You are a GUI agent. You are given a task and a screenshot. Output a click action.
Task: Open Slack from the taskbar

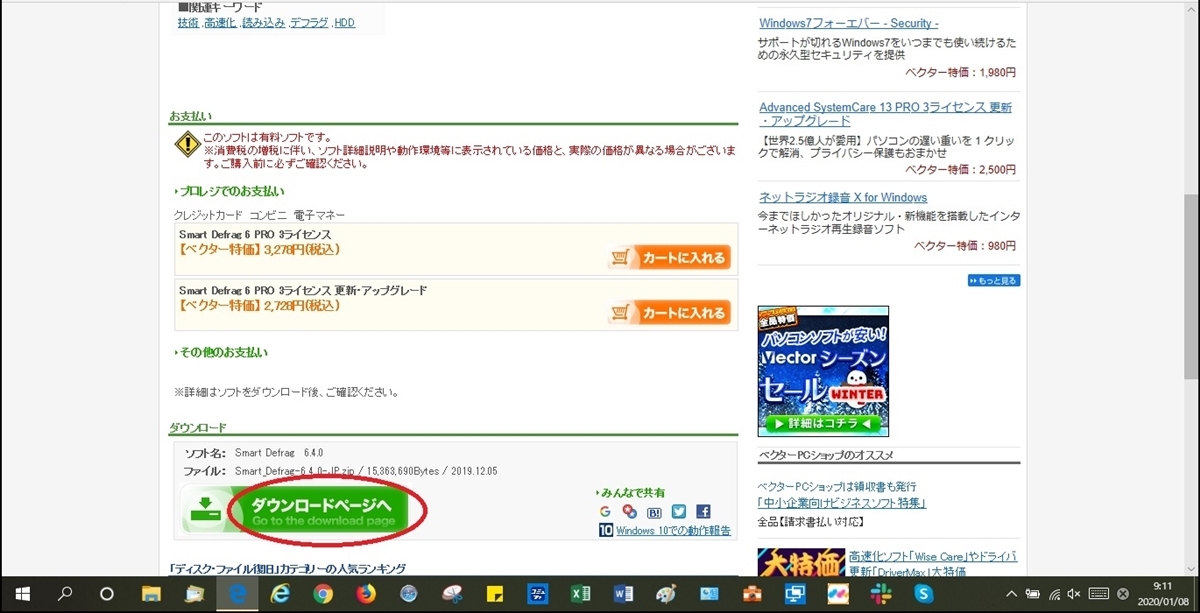pos(880,594)
